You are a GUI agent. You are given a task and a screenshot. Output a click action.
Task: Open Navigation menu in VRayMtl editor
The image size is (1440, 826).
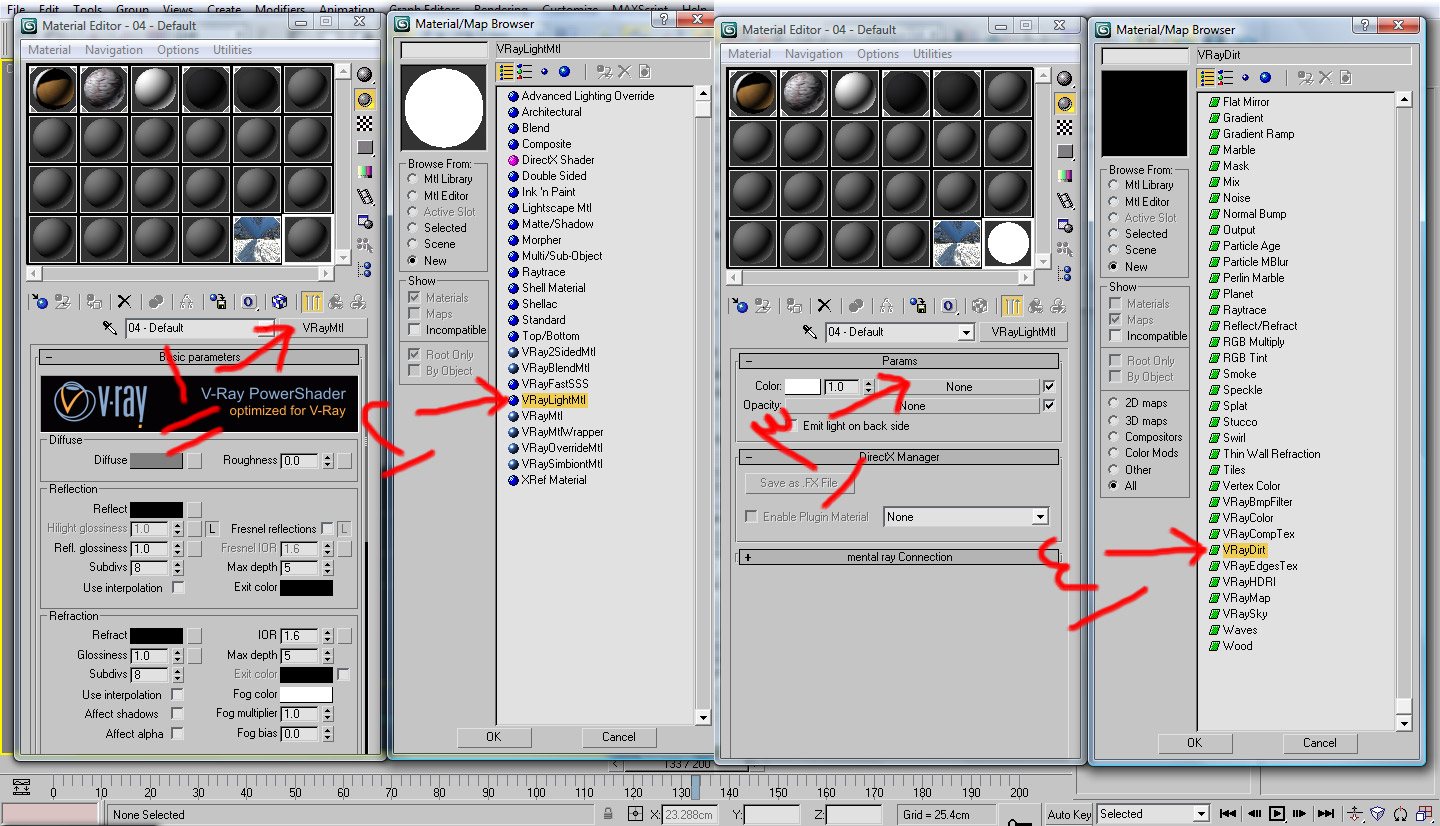[114, 50]
